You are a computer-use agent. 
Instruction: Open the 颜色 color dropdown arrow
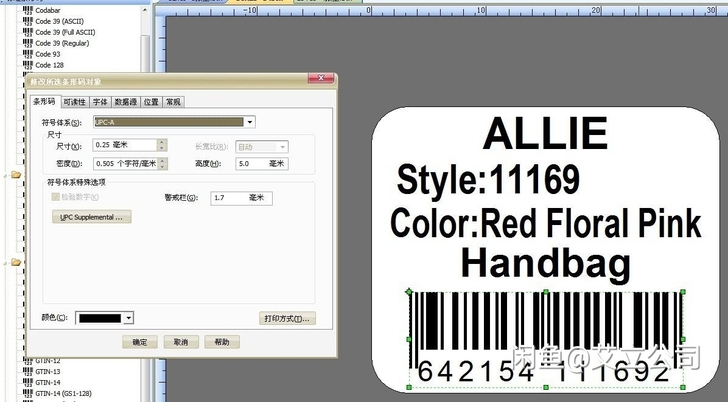pyautogui.click(x=129, y=318)
